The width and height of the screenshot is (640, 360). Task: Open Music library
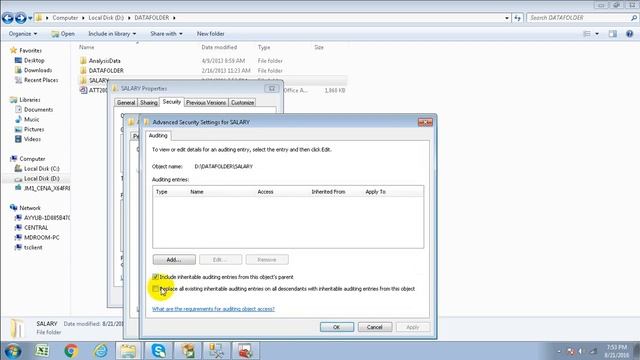click(31, 119)
